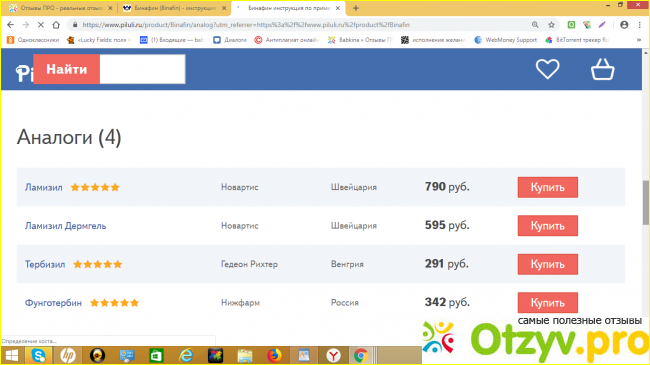The height and width of the screenshot is (365, 650).
Task: Open the zoom magnifier icon in address bar
Action: pos(535,25)
